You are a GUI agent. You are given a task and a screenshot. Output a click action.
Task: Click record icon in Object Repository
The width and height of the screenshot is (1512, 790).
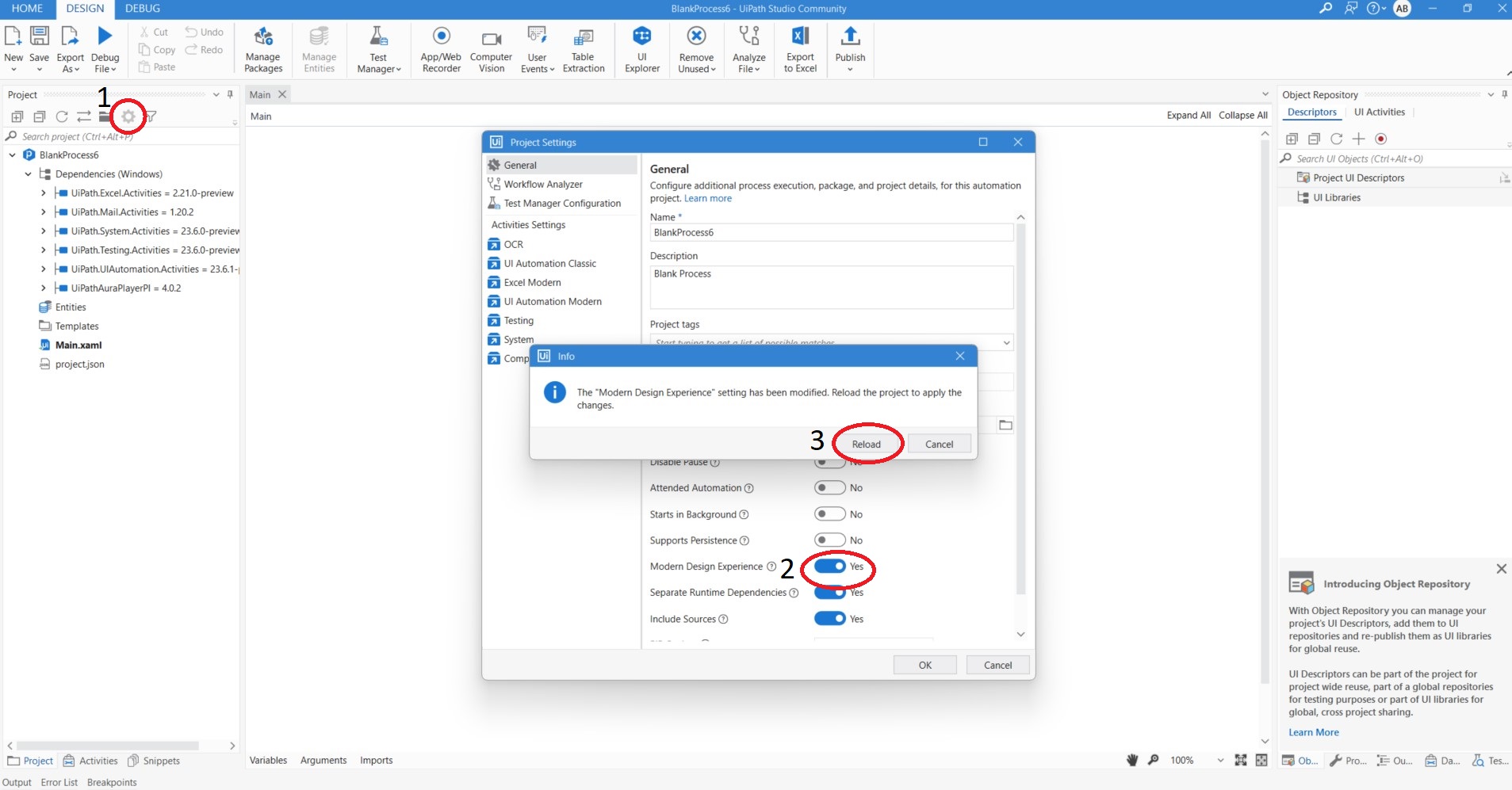click(x=1380, y=139)
